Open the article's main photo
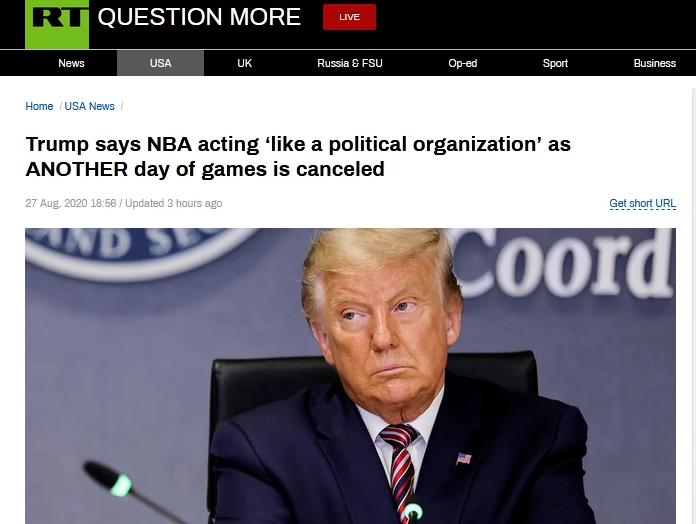Image resolution: width=696 pixels, height=524 pixels. (x=350, y=376)
